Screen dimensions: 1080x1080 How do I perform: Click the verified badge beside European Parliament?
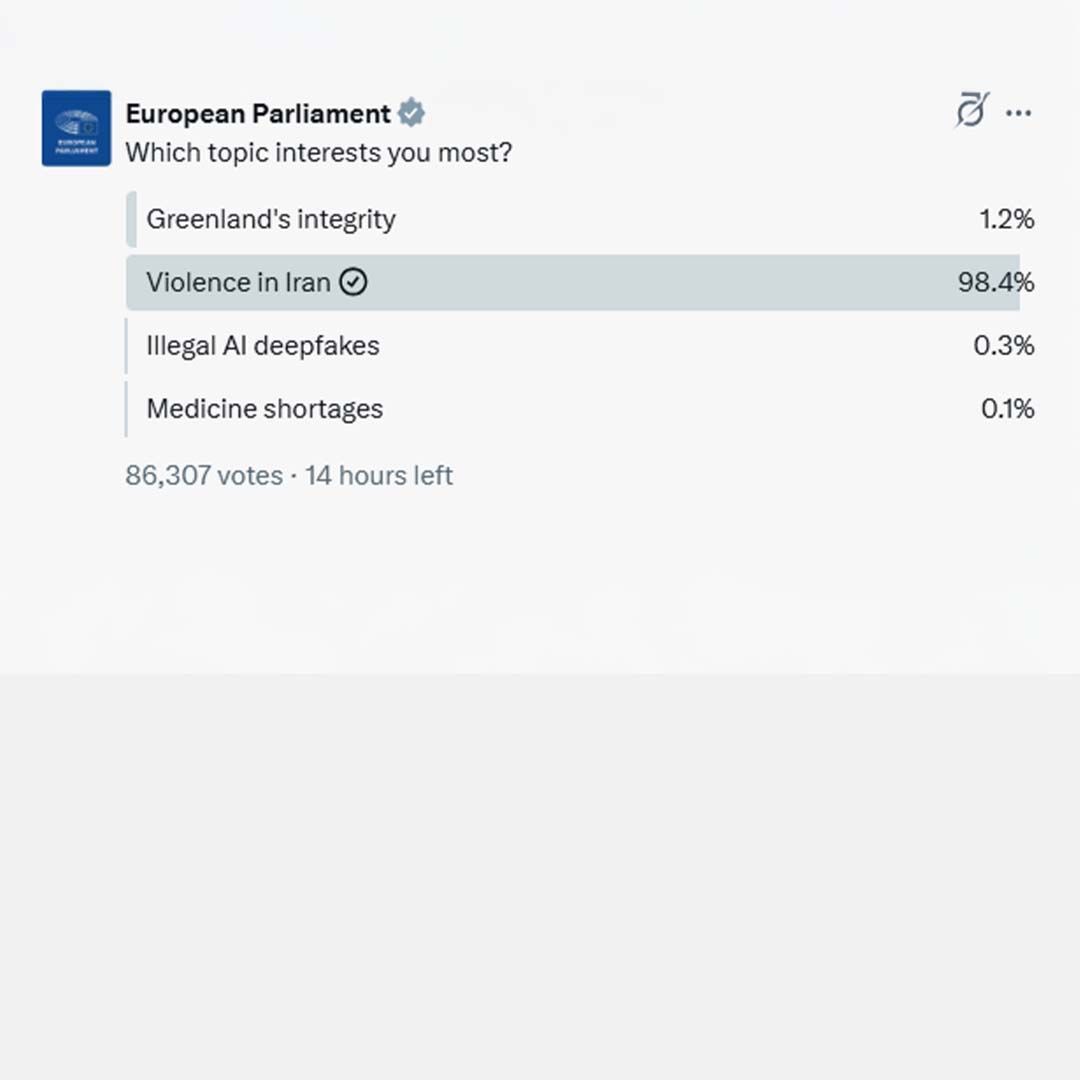411,114
